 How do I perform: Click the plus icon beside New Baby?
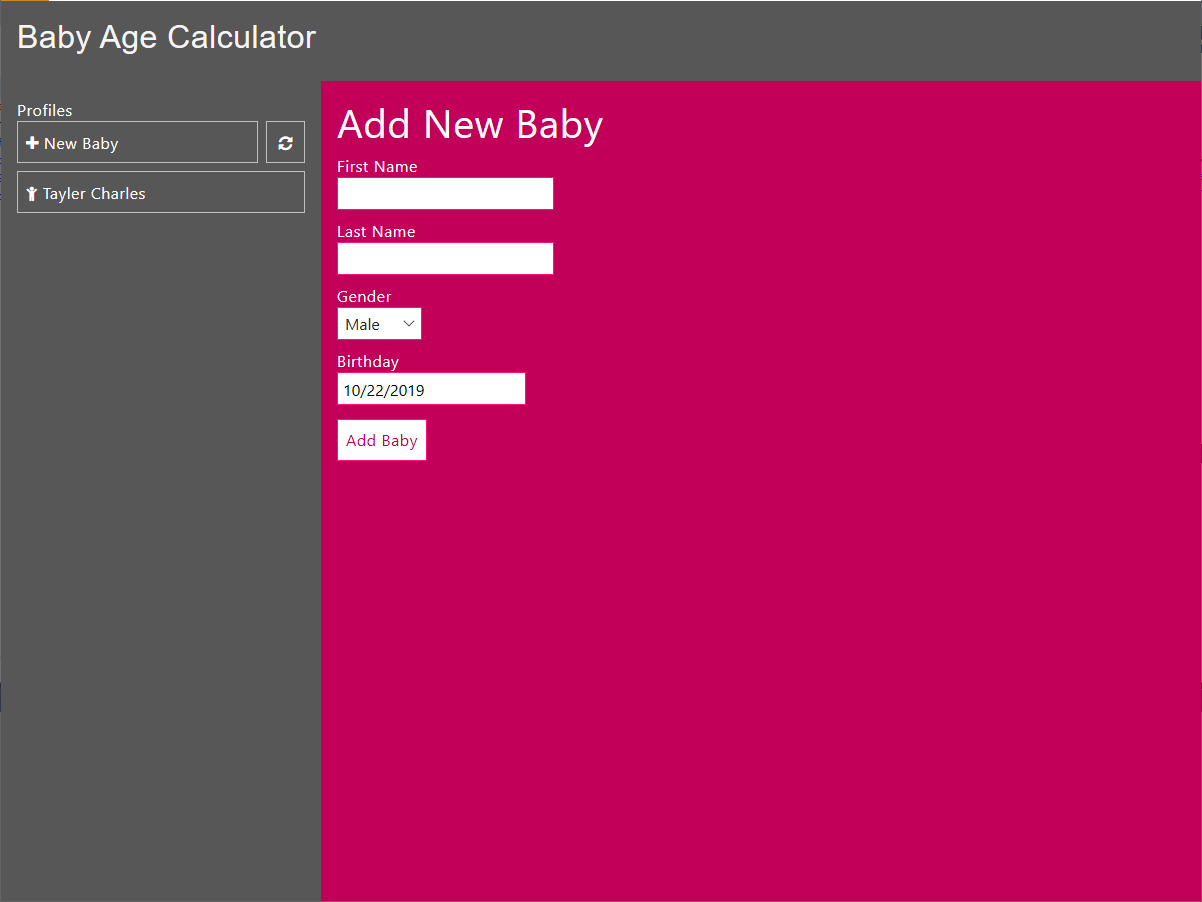pos(32,143)
